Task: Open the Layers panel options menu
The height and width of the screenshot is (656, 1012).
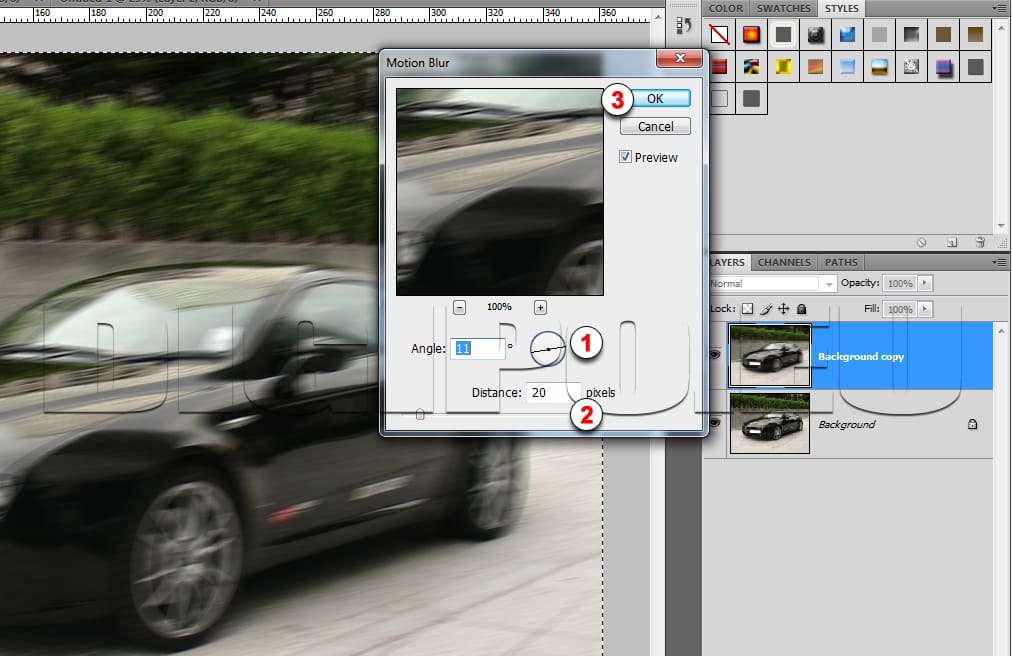Action: 998,262
